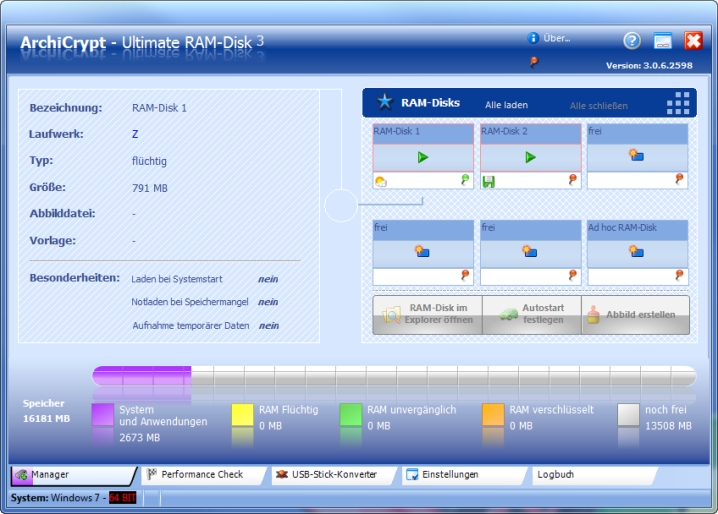Click the Alle laden link
Screen dimensions: 718x514
tap(506, 104)
